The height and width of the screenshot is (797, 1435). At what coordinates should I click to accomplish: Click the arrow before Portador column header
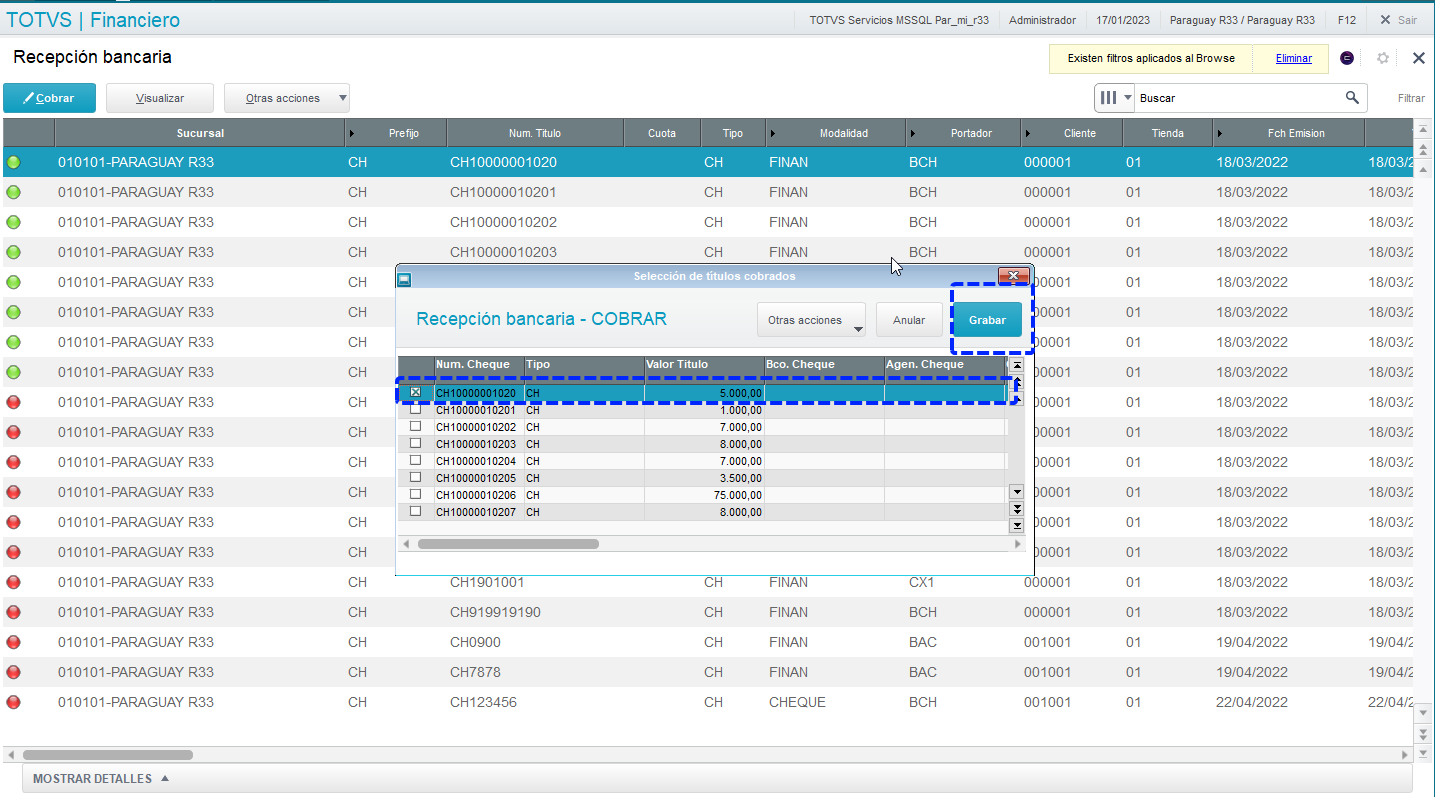(913, 133)
